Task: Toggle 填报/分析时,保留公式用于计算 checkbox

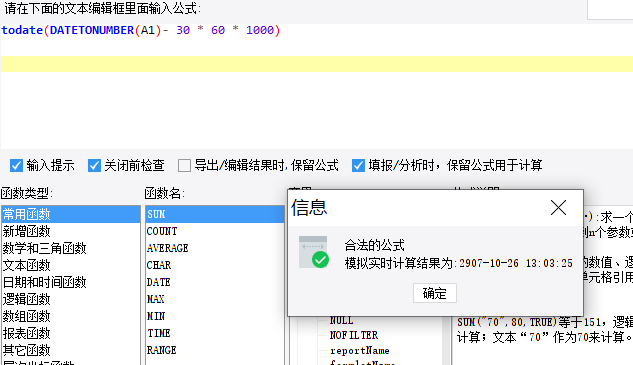Action: click(x=358, y=165)
